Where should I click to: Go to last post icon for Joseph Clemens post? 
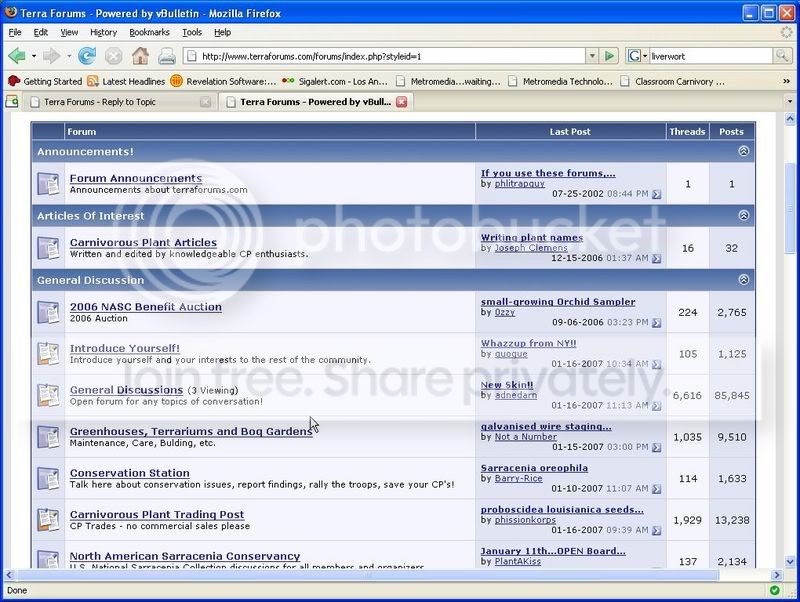point(657,259)
